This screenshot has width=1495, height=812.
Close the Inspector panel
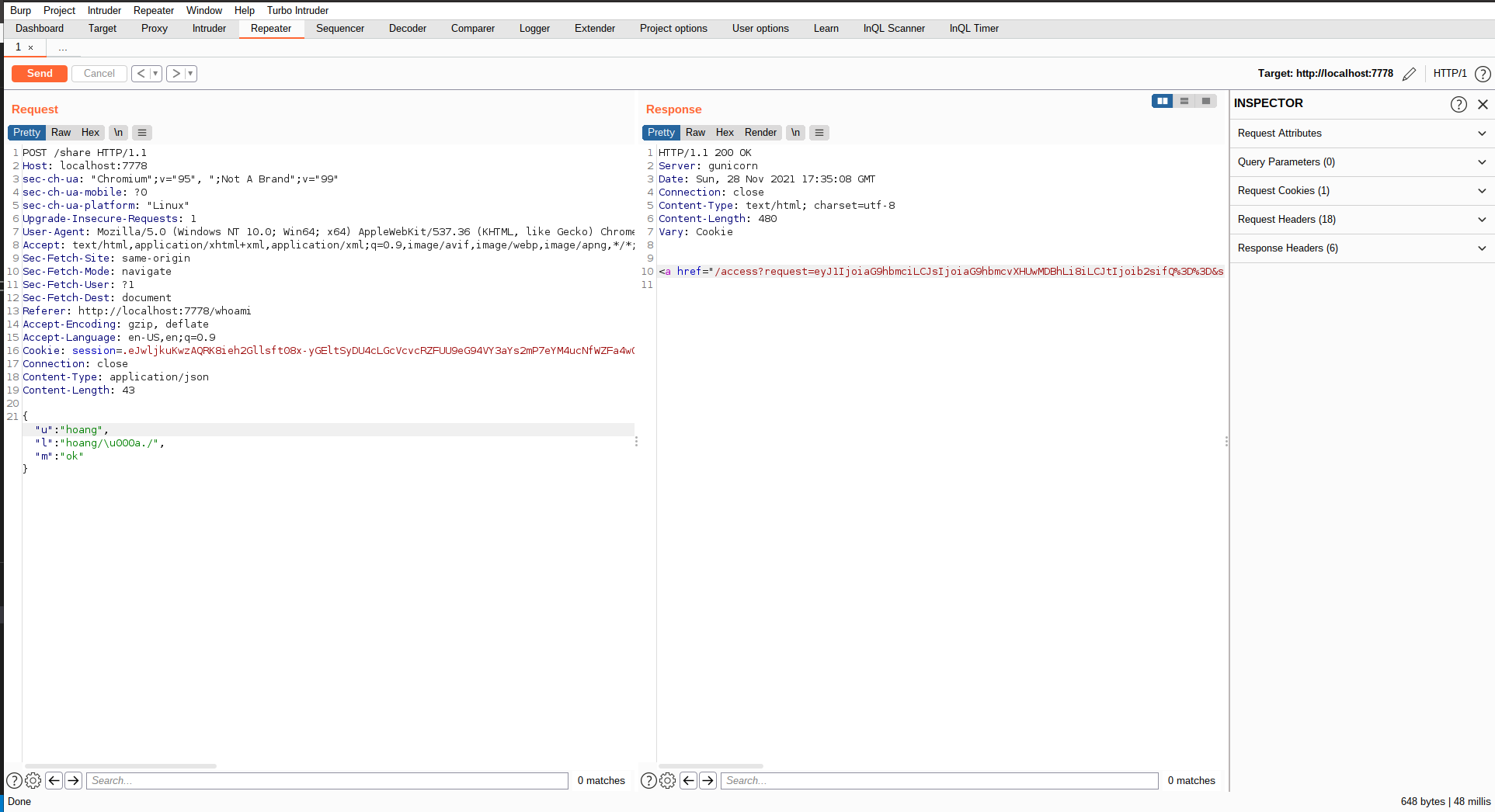(1483, 104)
